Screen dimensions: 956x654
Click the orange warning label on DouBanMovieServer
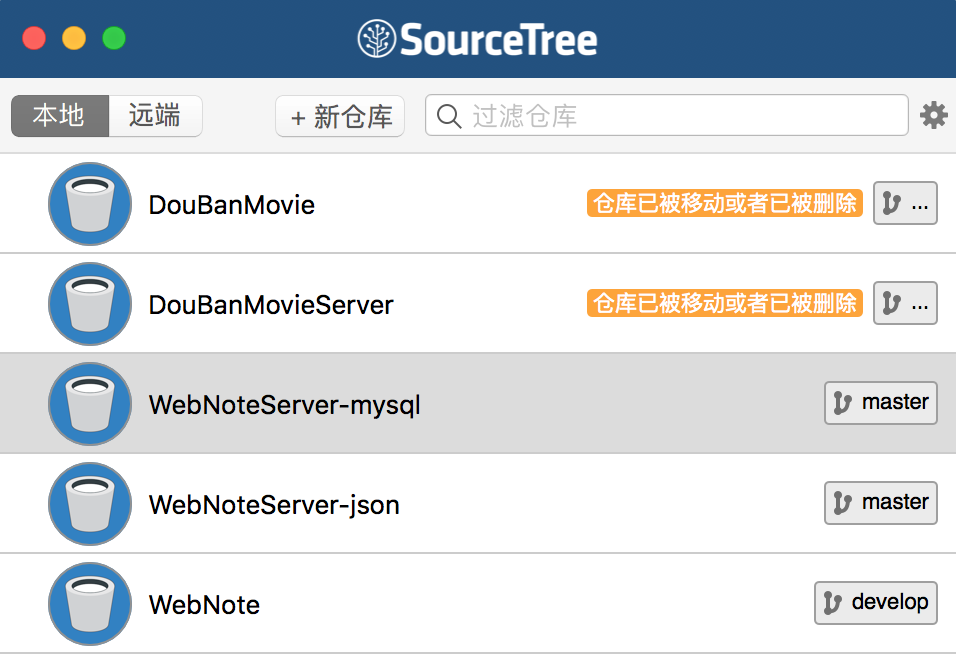pos(724,304)
